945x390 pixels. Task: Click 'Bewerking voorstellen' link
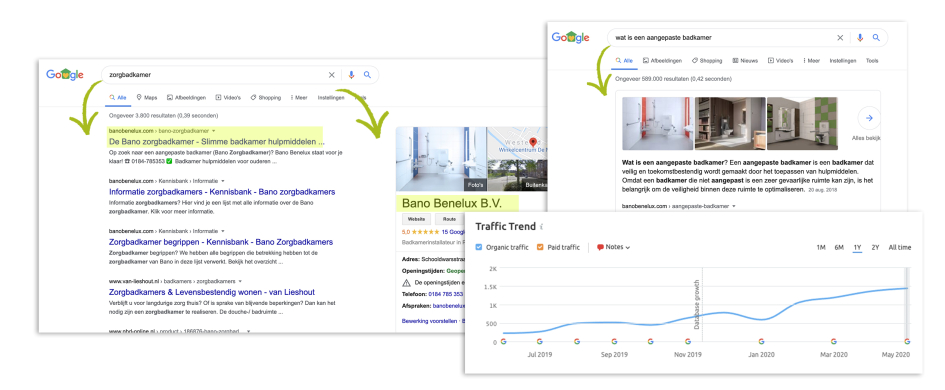pos(429,321)
